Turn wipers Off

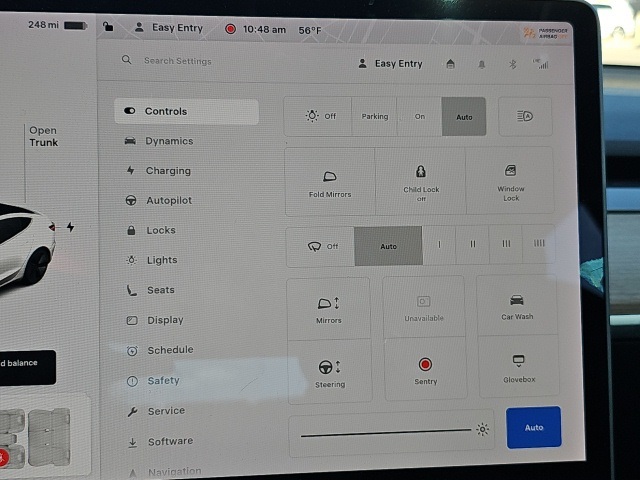coord(321,246)
